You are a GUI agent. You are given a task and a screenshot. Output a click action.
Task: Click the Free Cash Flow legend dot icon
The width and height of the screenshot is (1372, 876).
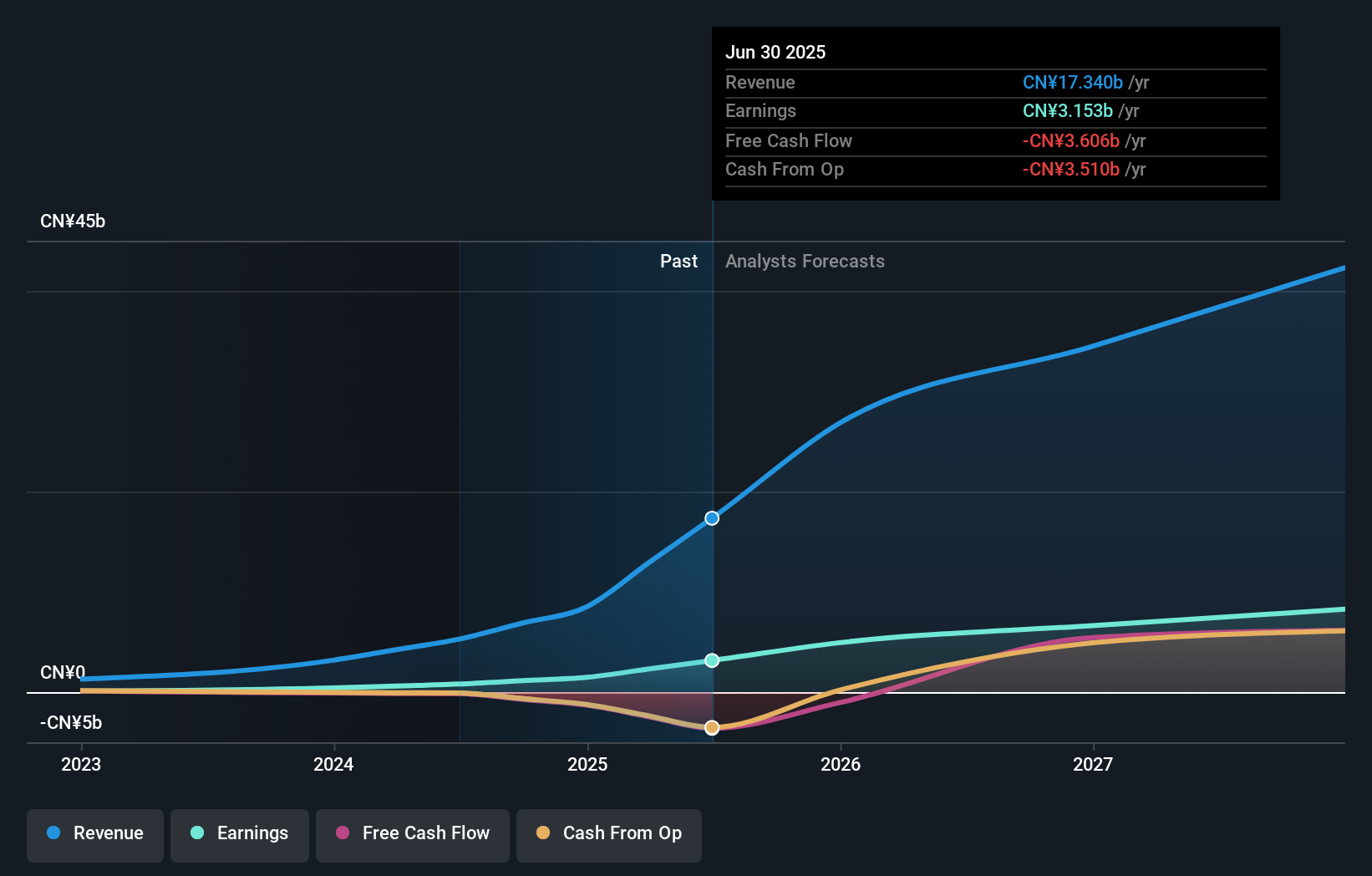click(x=343, y=833)
